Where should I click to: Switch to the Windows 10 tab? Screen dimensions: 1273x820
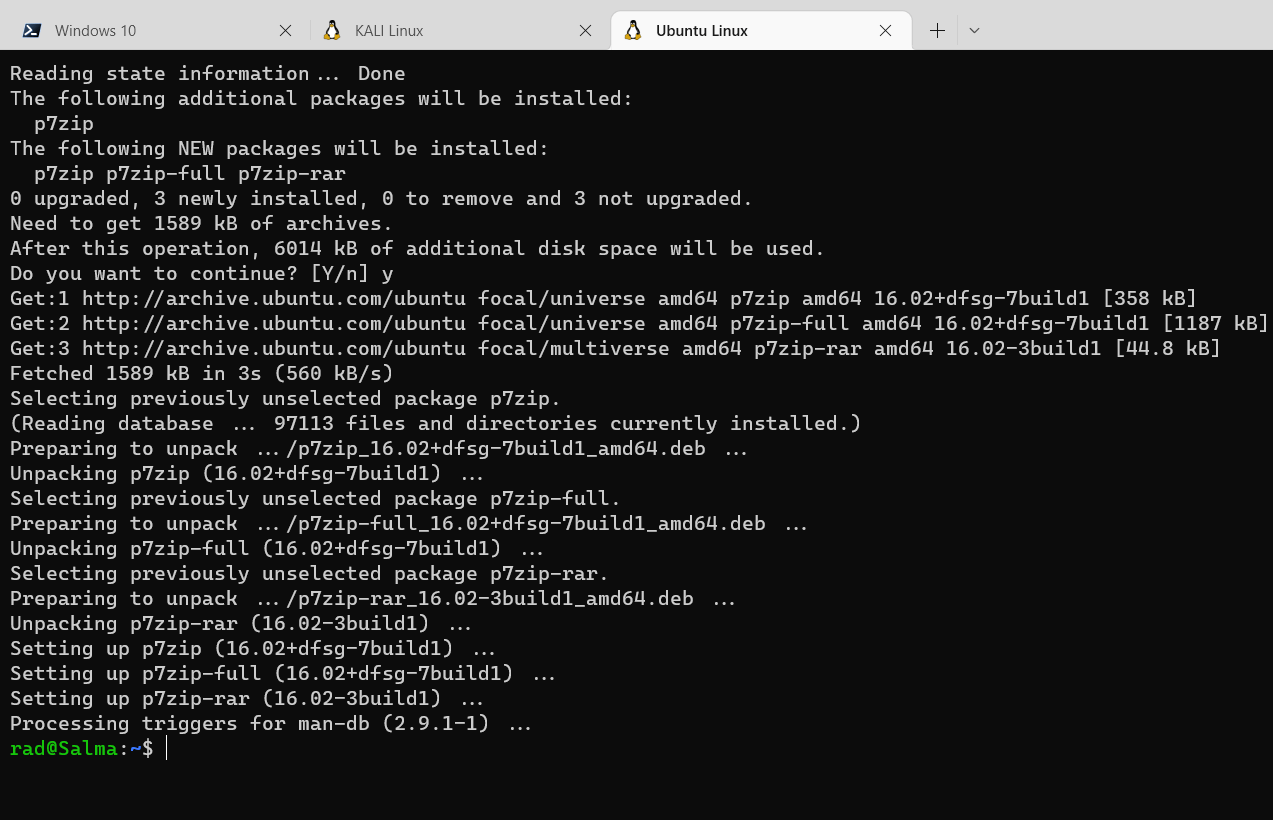click(95, 31)
